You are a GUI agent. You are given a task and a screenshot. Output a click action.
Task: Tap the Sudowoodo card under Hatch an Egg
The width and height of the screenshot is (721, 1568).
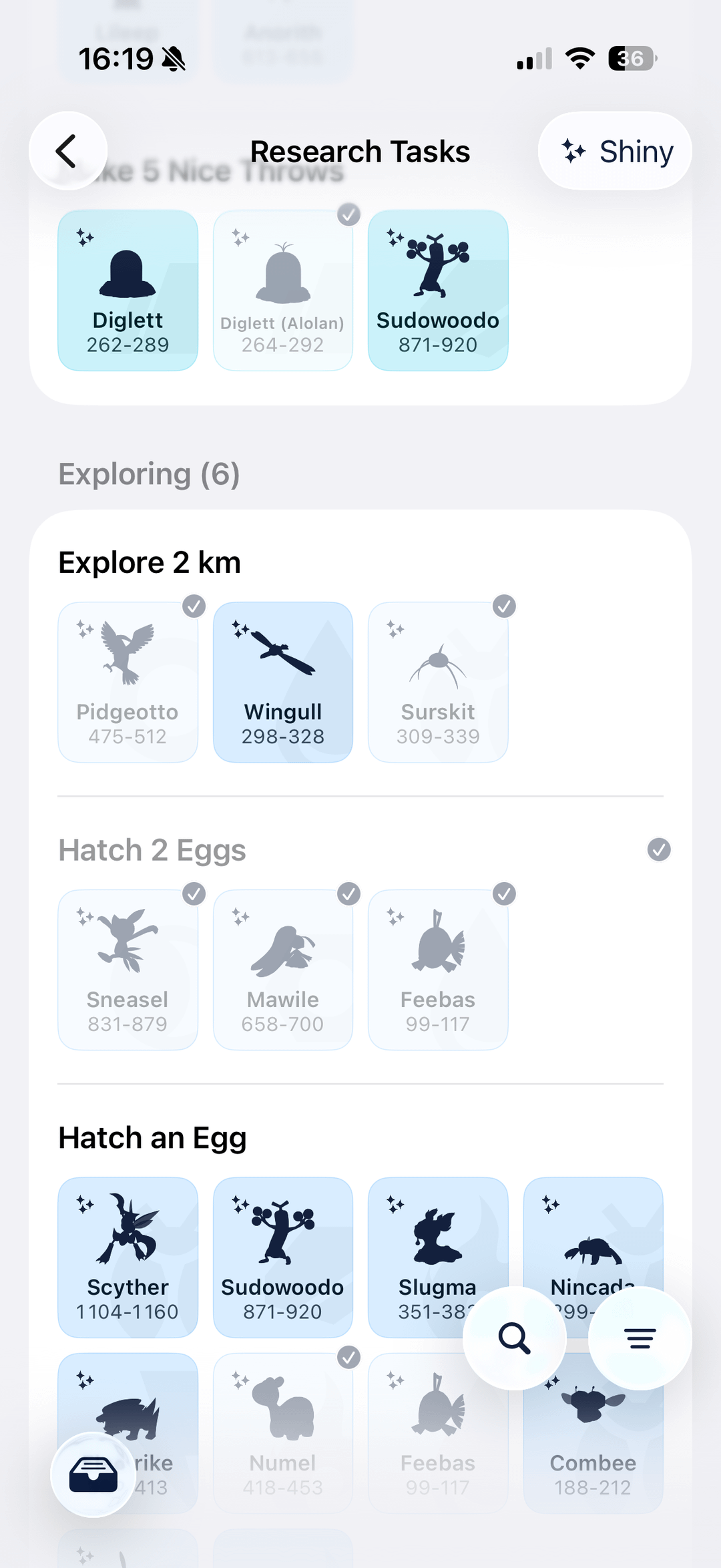pos(283,1257)
